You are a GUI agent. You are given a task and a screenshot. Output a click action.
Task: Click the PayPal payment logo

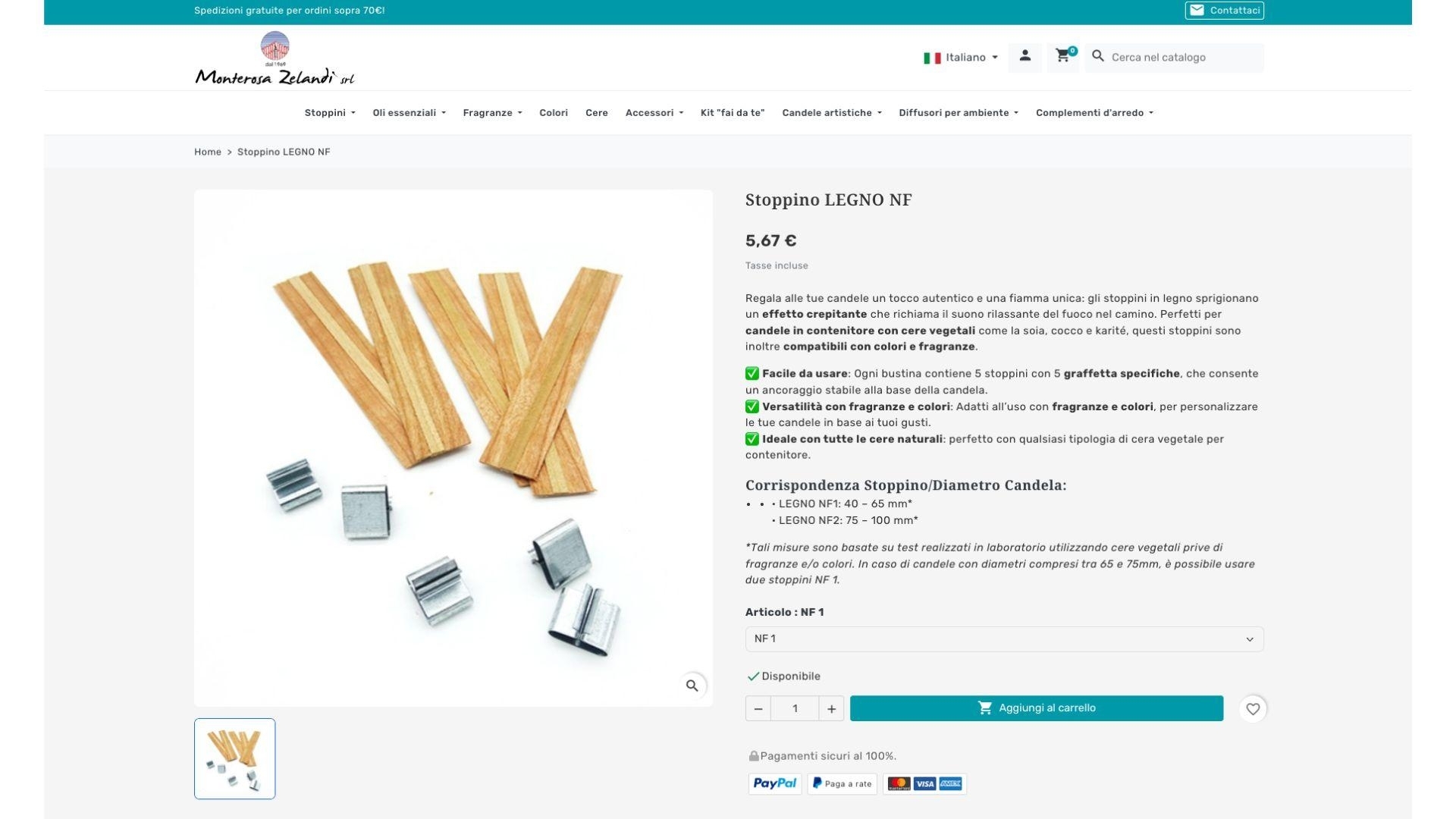click(775, 783)
